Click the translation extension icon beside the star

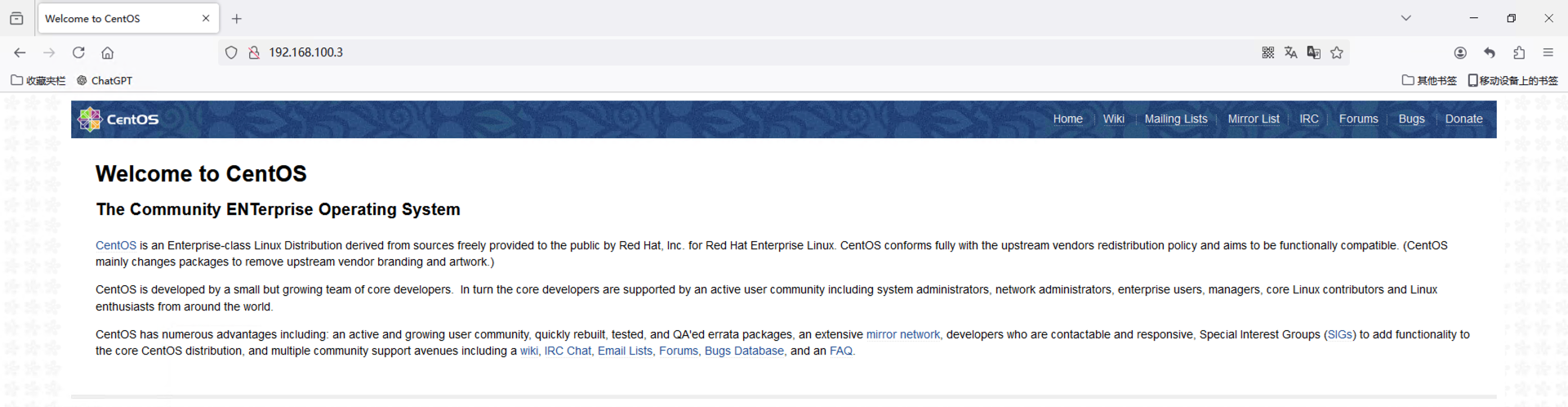click(x=1314, y=52)
